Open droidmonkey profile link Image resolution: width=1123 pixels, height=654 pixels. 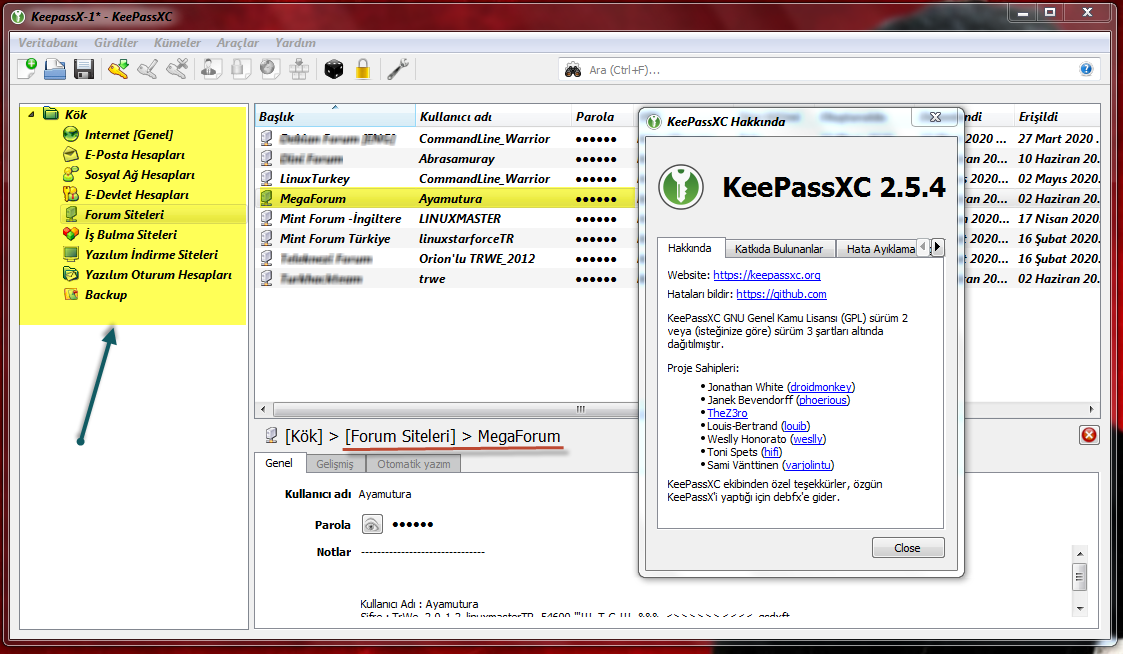821,387
